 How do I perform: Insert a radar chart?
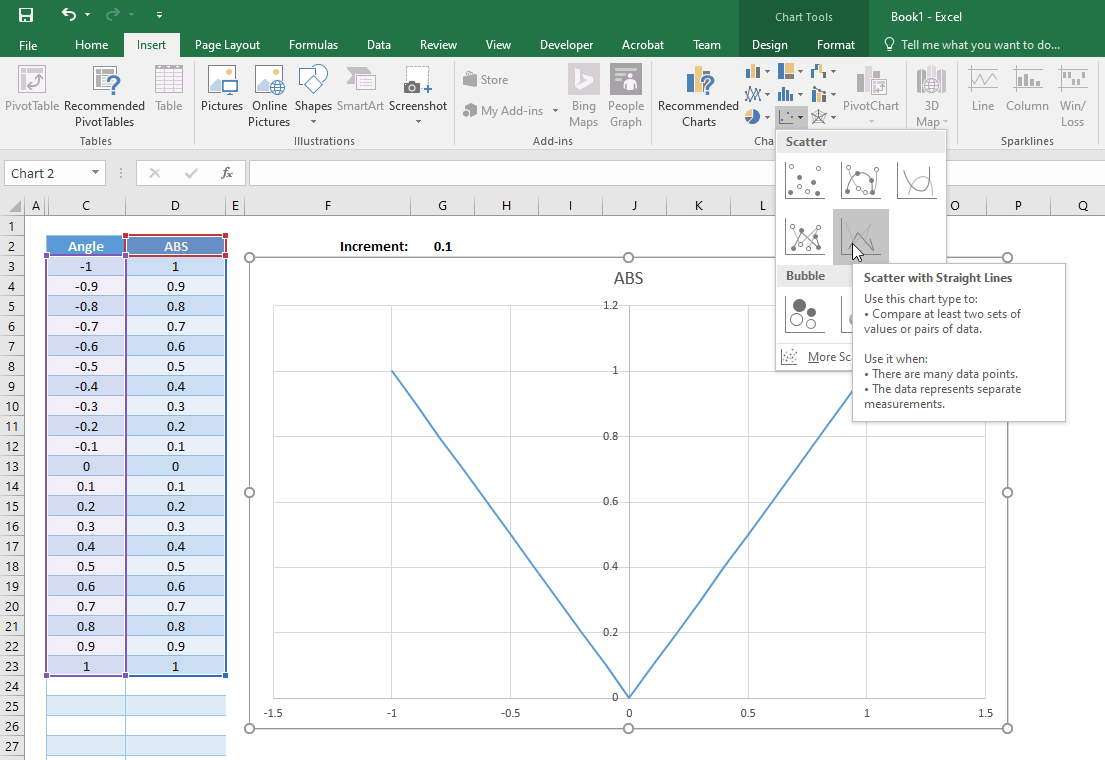pos(820,116)
